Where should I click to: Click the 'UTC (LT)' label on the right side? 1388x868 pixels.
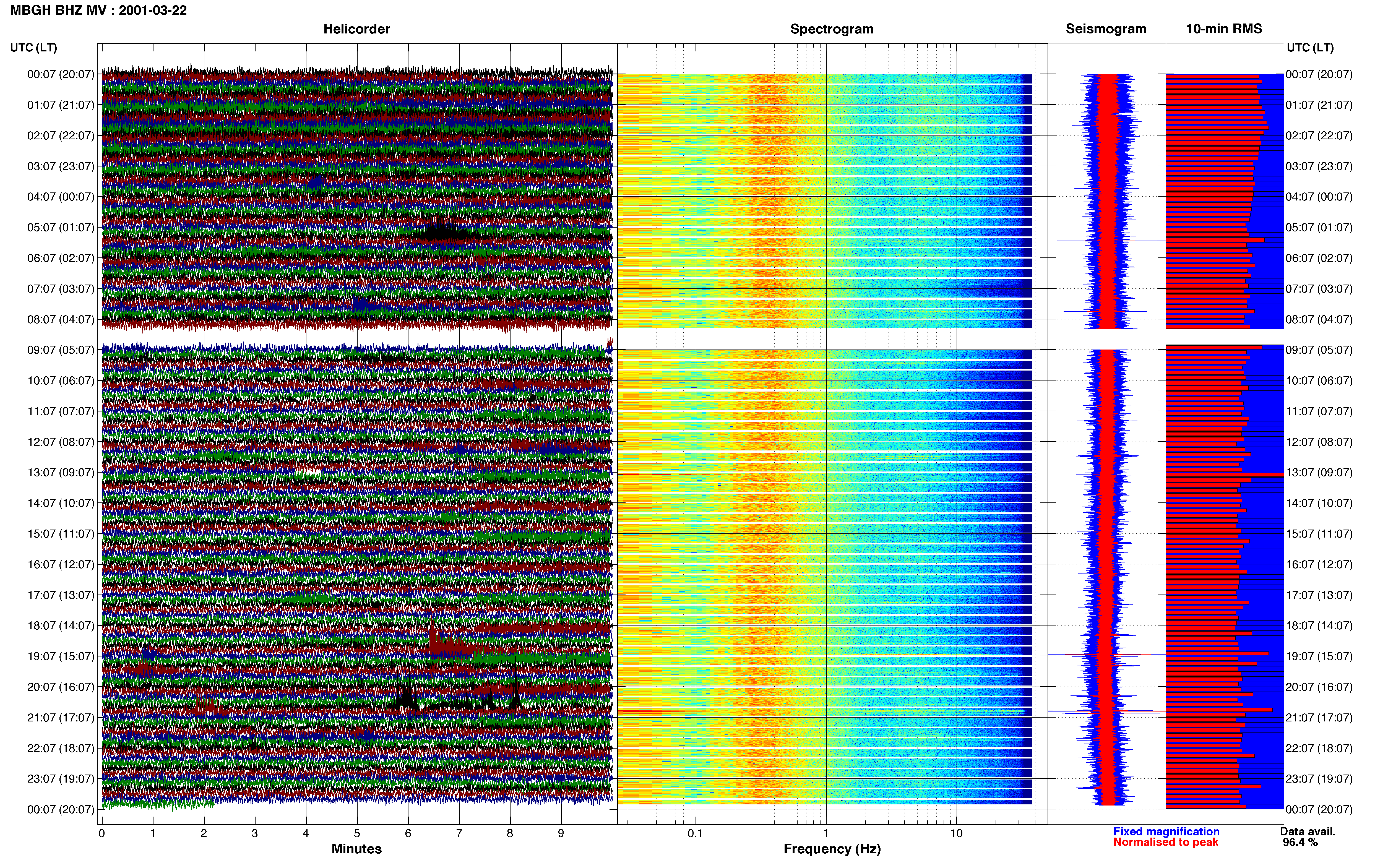tap(1310, 48)
